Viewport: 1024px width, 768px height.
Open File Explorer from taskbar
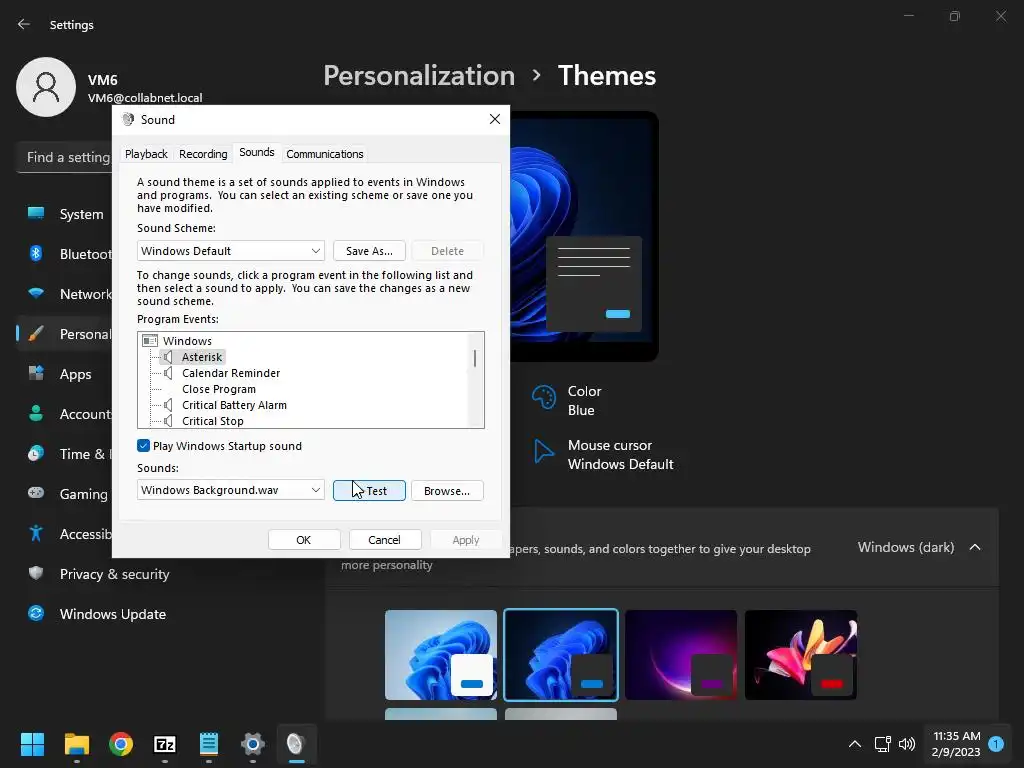[76, 744]
